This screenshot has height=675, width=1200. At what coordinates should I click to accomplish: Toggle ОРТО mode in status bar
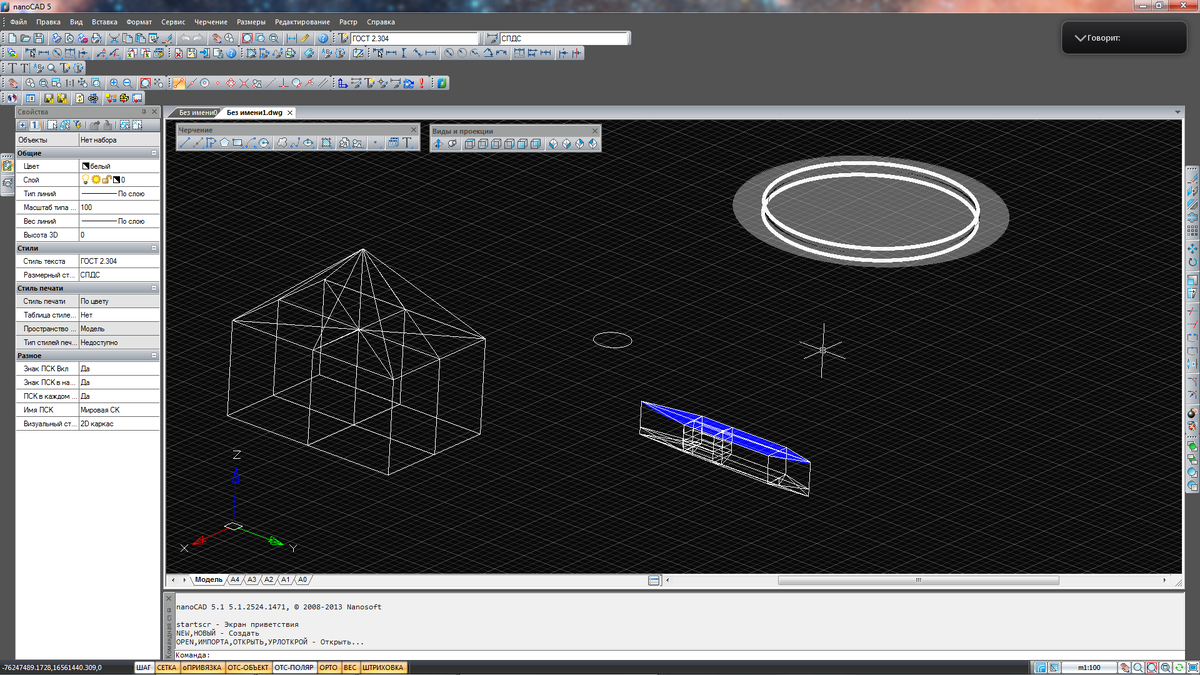tap(328, 667)
